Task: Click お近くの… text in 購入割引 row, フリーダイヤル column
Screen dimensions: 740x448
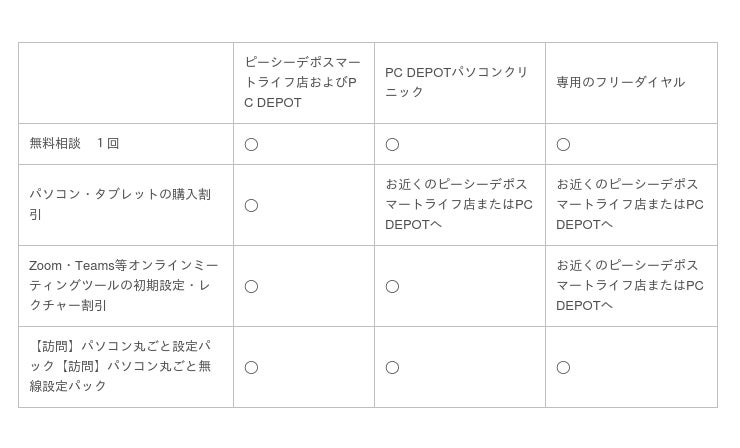Action: [x=629, y=204]
